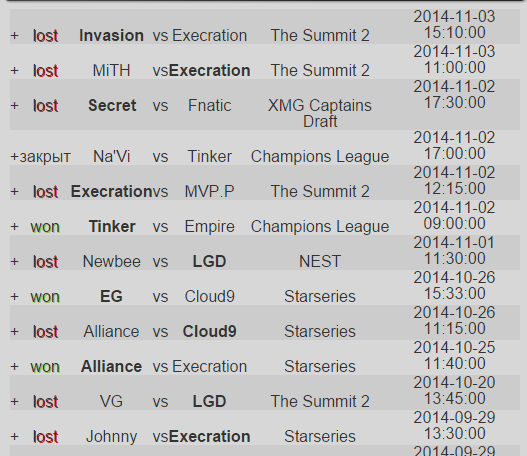Screen dimensions: 527x456
Task: Open the XMG Captains Draft tournament
Action: pyautogui.click(x=320, y=113)
